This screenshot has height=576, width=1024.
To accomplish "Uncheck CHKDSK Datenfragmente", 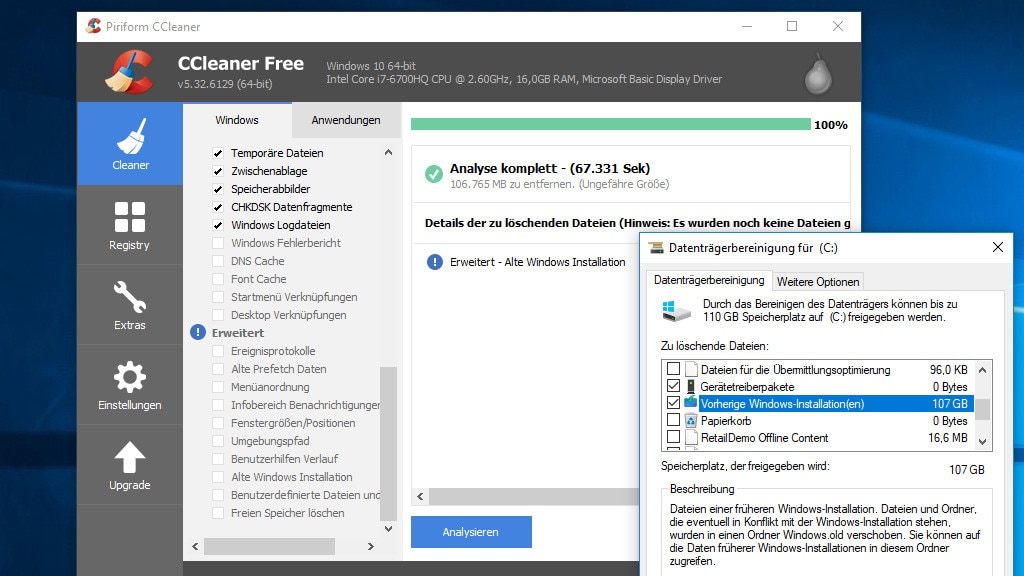I will pos(218,207).
